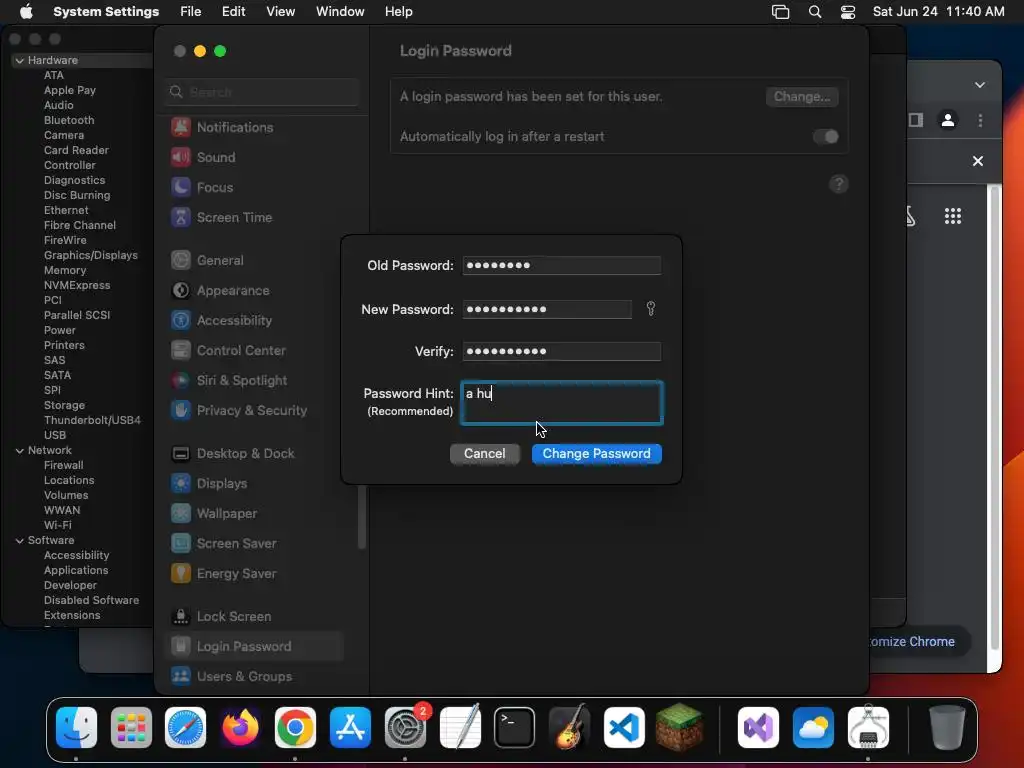Toggle Automatically log in after restart
The height and width of the screenshot is (768, 1024).
point(825,136)
